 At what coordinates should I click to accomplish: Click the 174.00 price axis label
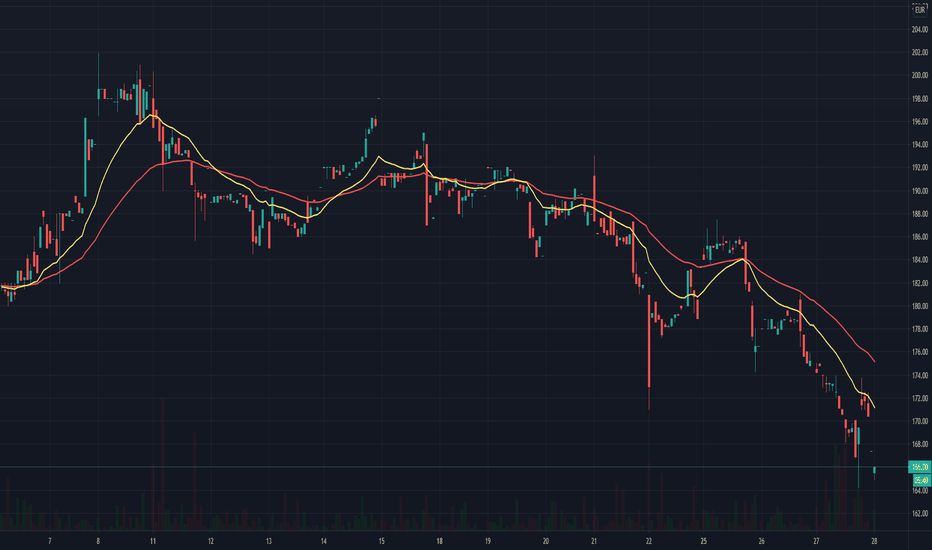[x=920, y=375]
